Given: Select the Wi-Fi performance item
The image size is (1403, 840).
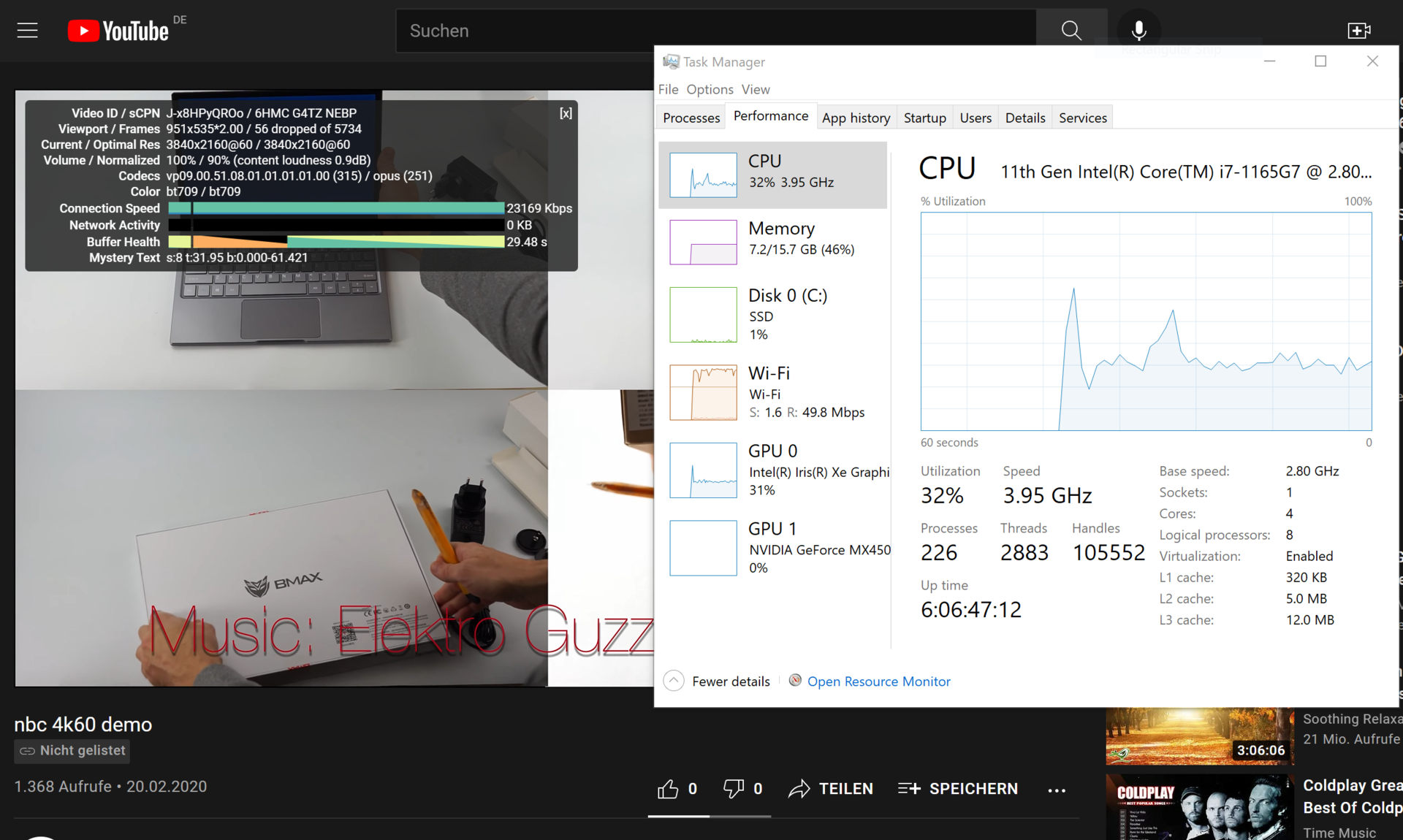Looking at the screenshot, I should point(772,392).
